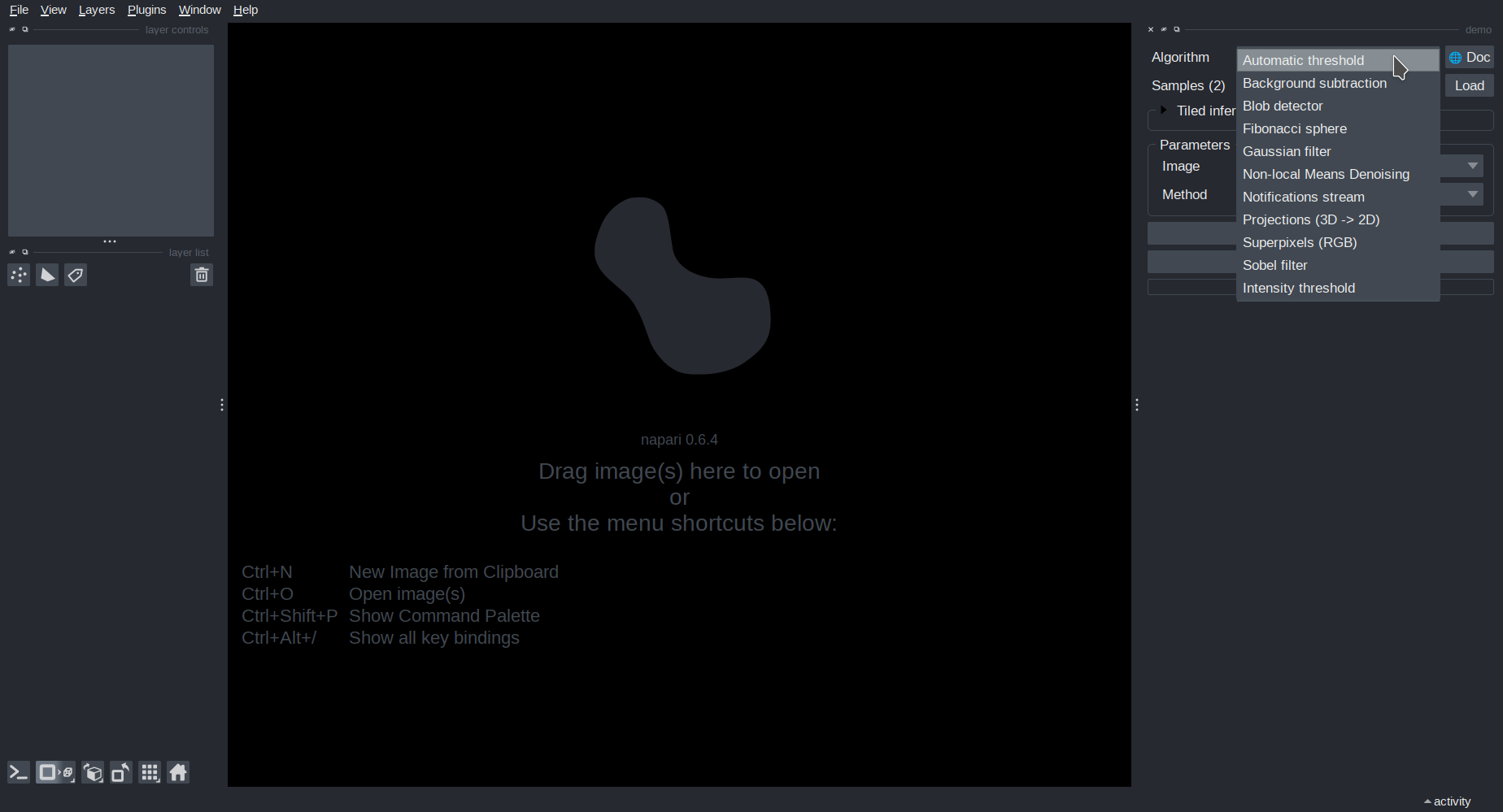1503x812 pixels.
Task: Click the new labels layer icon
Action: point(76,276)
